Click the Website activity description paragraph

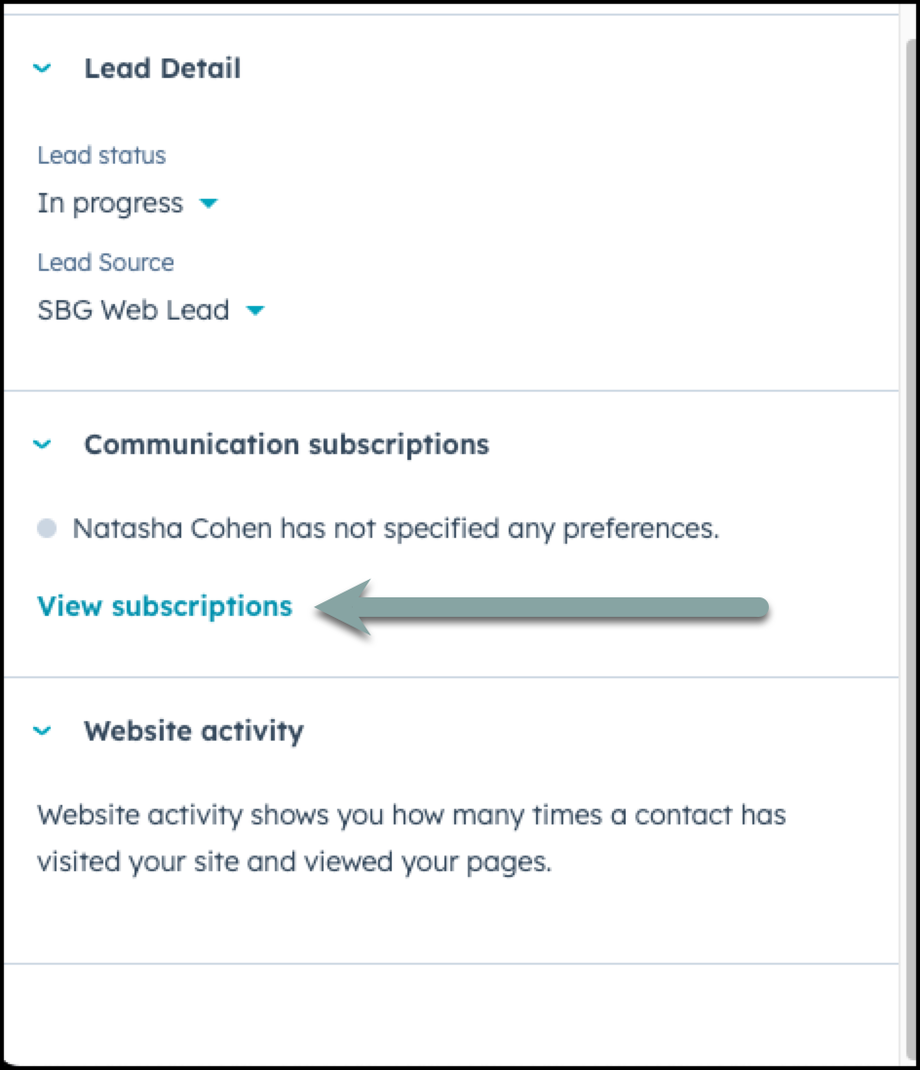[410, 838]
